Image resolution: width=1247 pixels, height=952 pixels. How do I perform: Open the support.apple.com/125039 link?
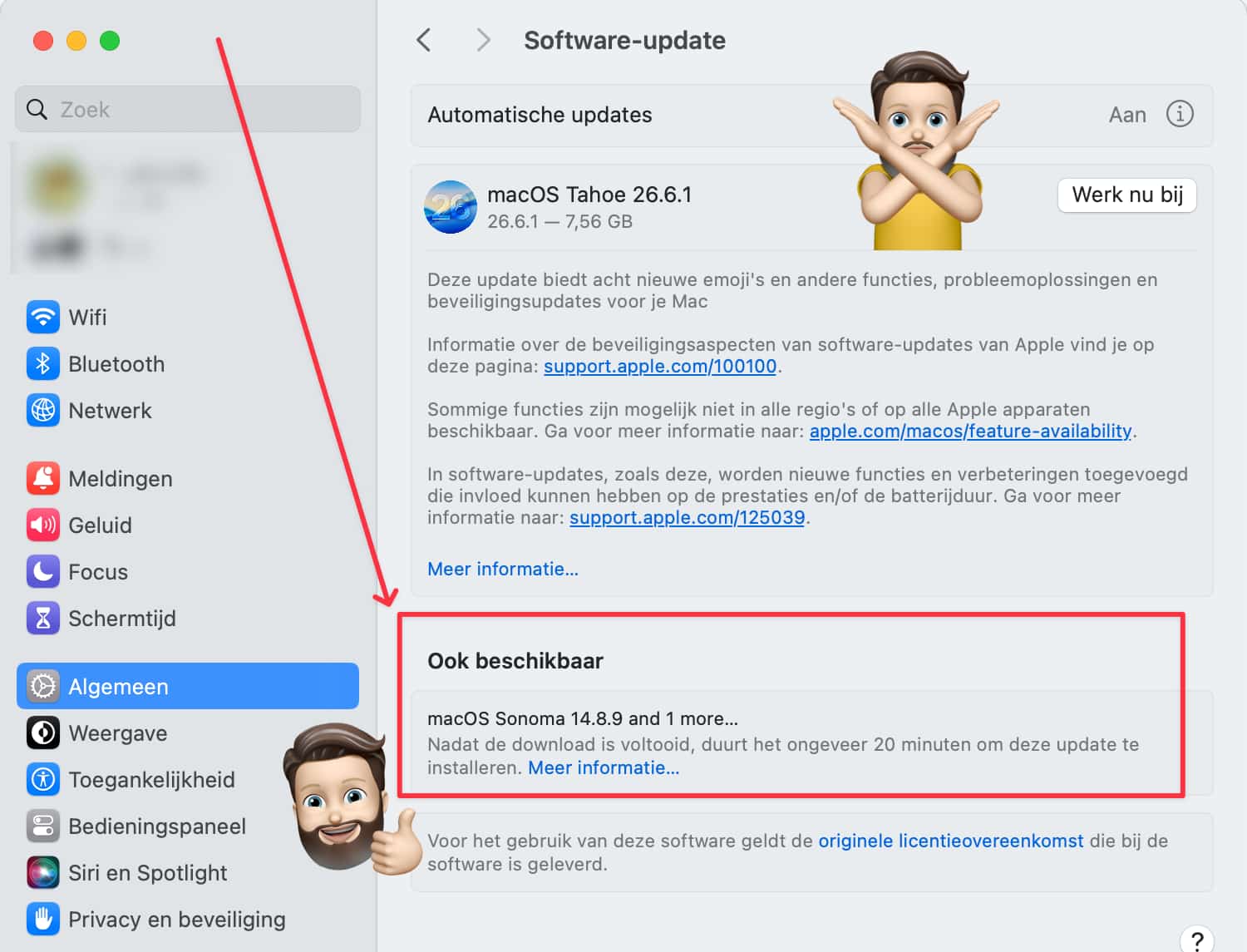pos(687,517)
